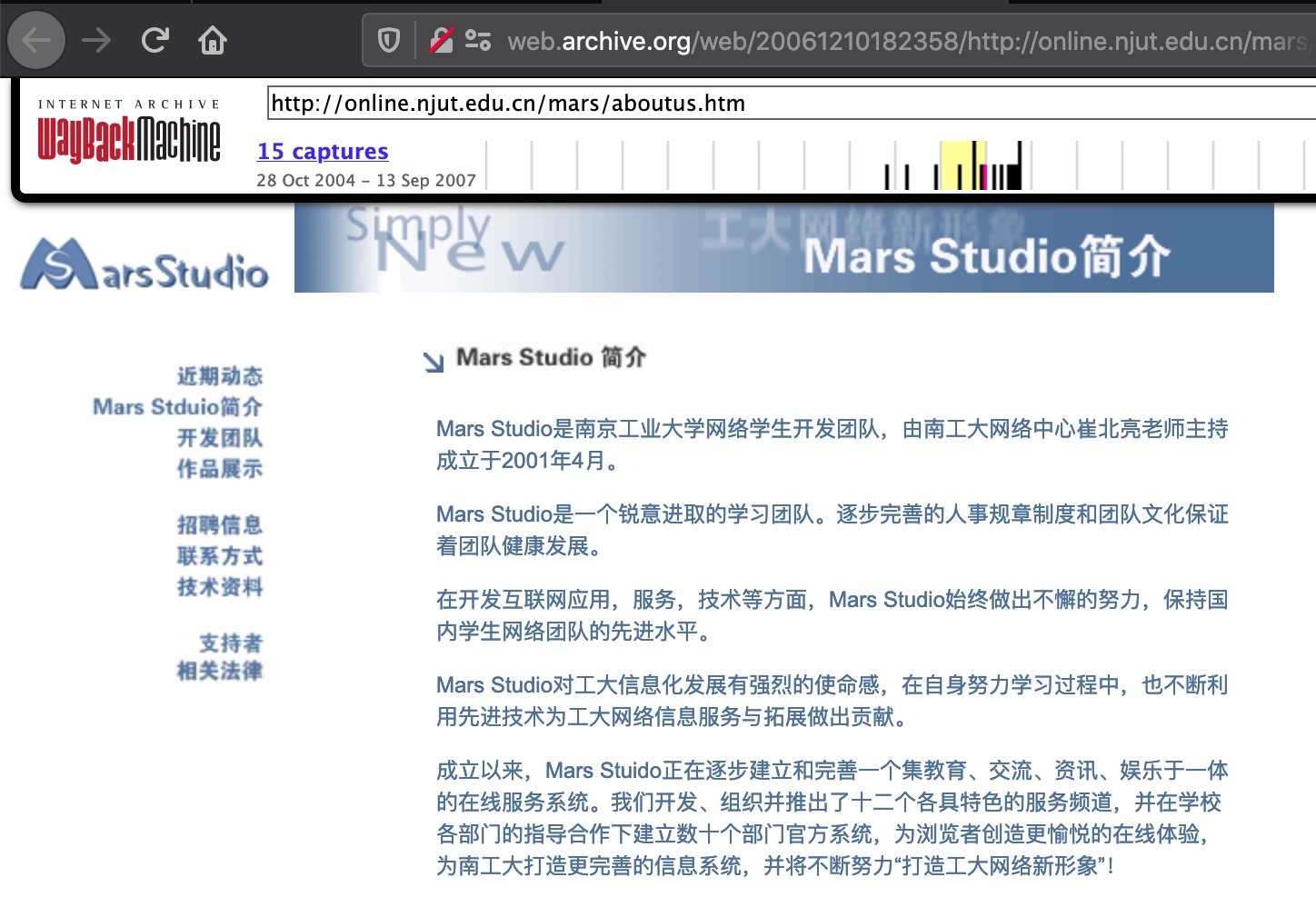Open 近期动态 in the sidebar menu

click(x=219, y=376)
